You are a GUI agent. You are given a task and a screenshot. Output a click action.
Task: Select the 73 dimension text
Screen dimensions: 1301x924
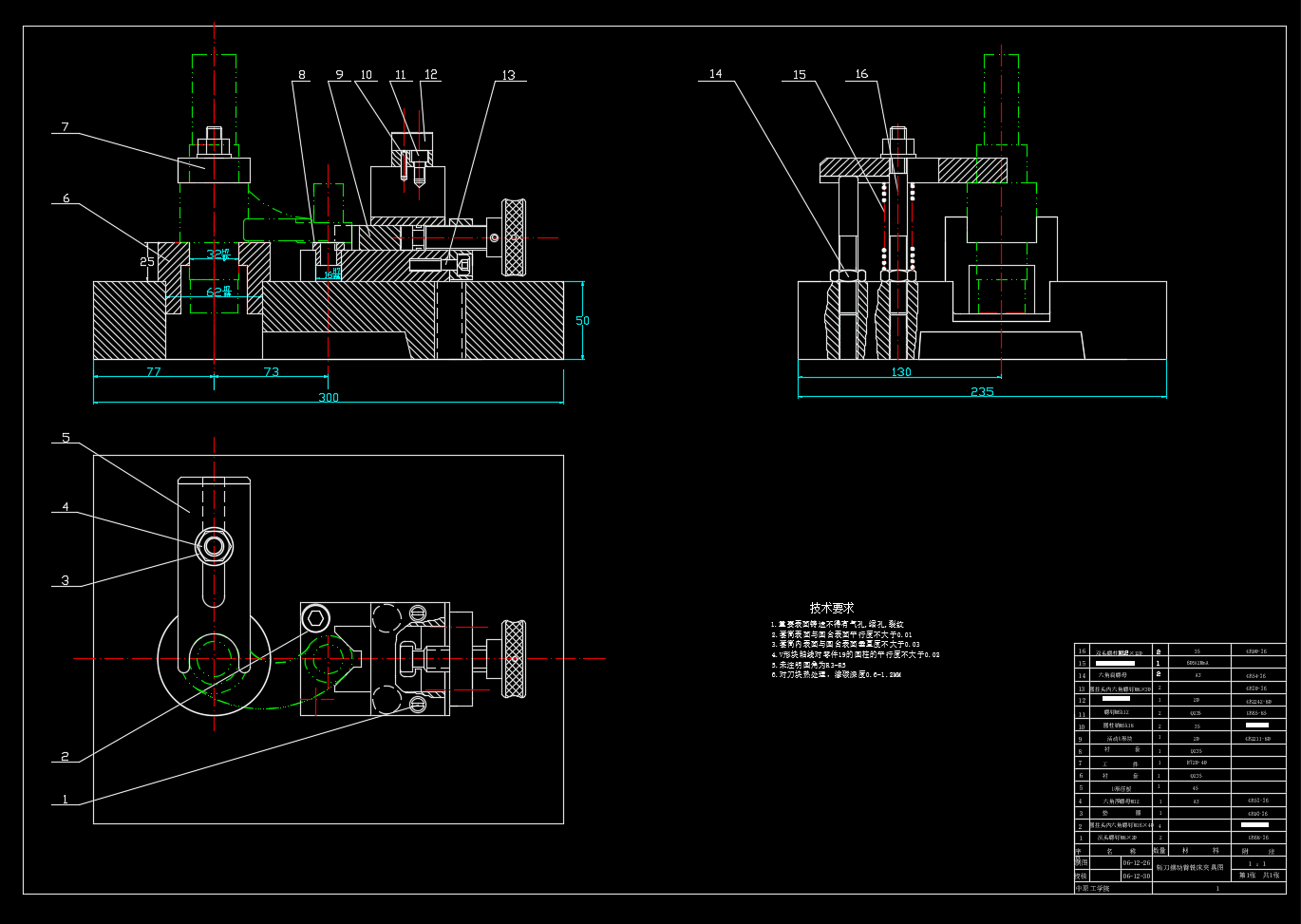[x=271, y=372]
